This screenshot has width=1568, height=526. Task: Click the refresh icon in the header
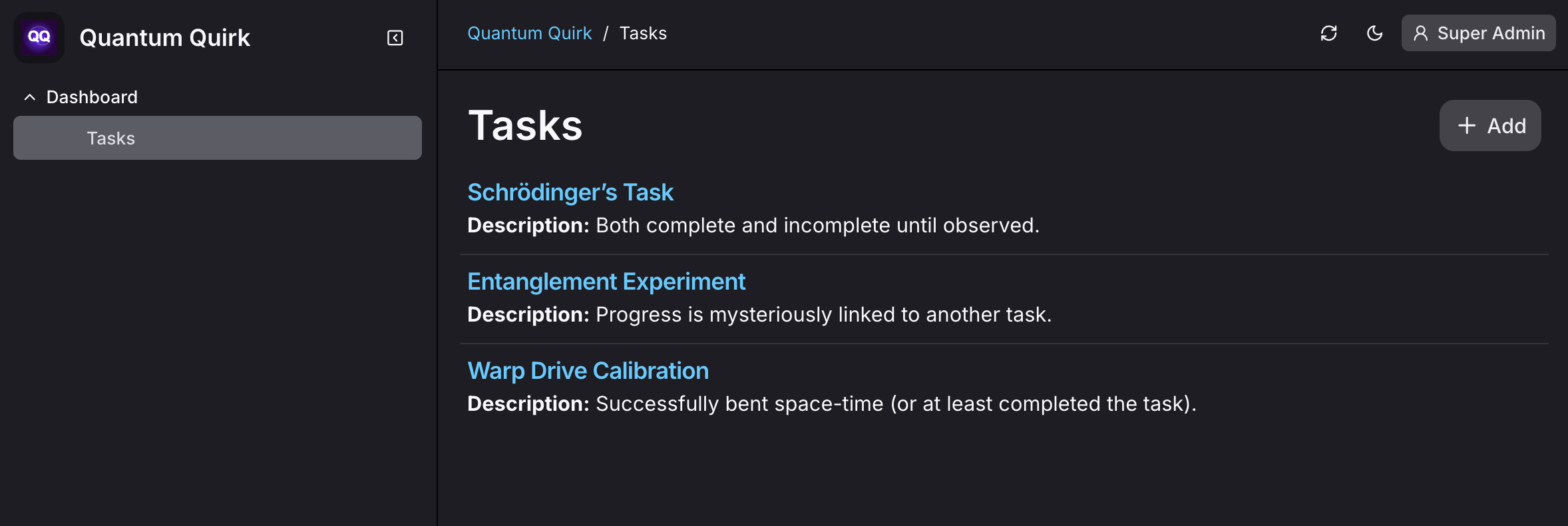tap(1329, 33)
